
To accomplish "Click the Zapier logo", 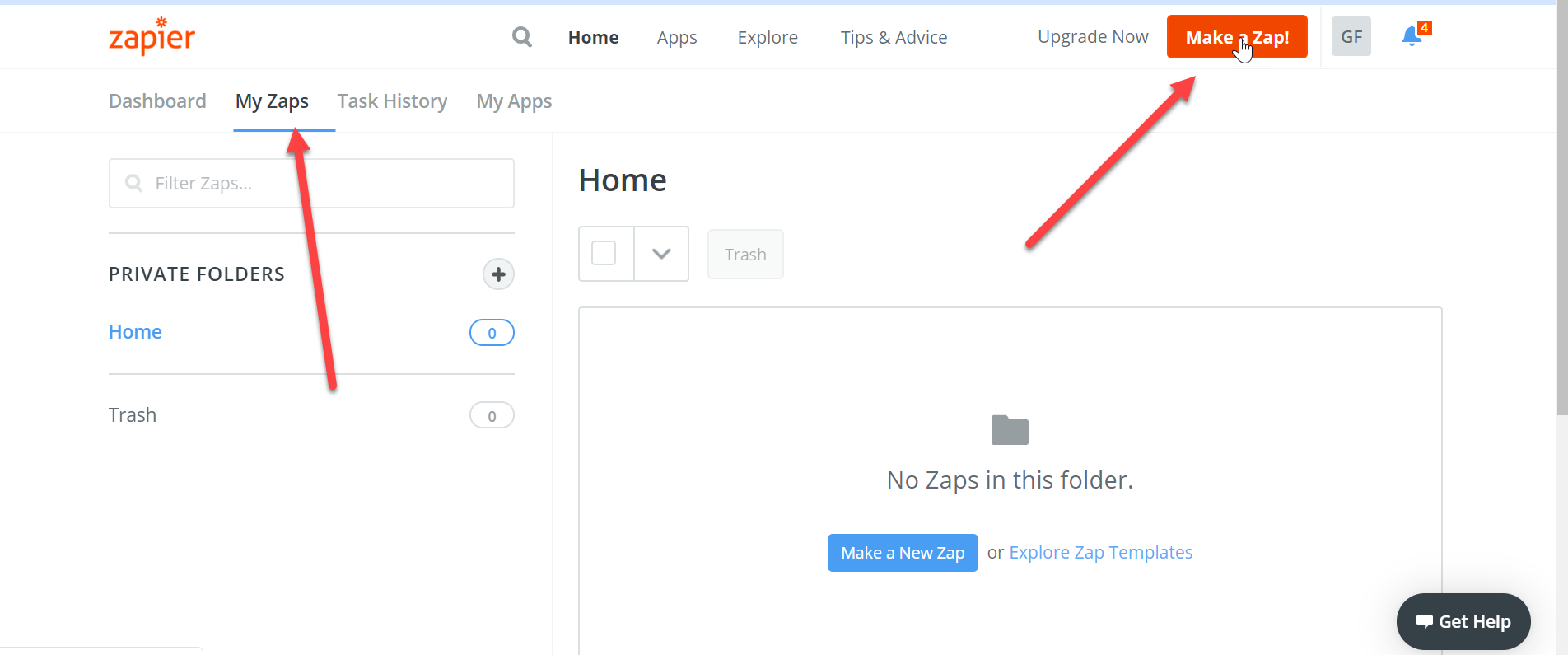I will tap(152, 36).
